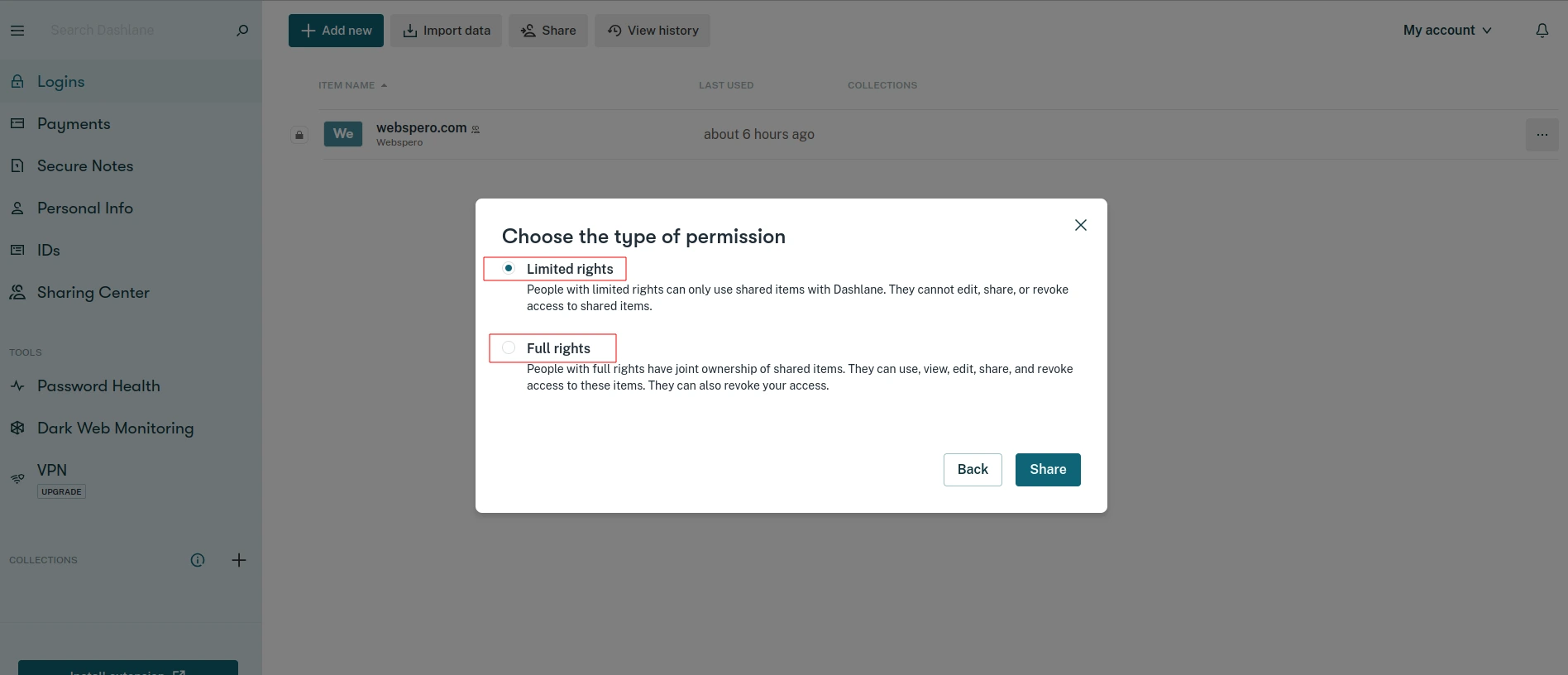The image size is (1568, 675).
Task: Click the We thumbnail for webspero.com
Action: (x=343, y=134)
